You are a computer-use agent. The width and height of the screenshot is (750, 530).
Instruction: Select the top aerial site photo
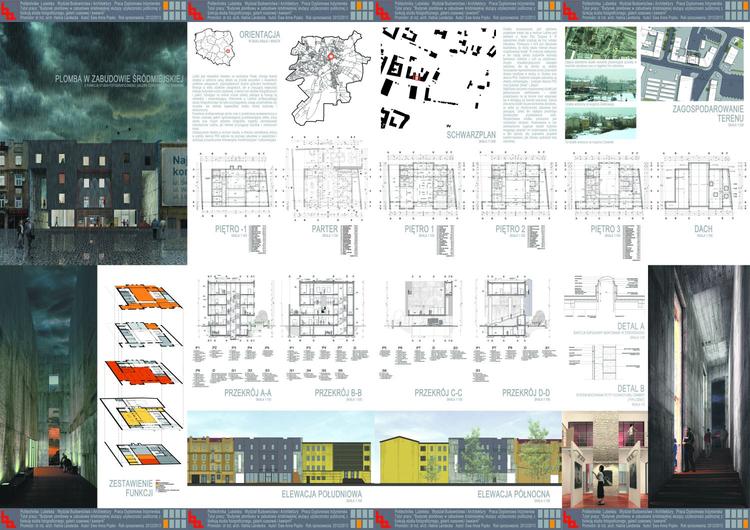601,43
